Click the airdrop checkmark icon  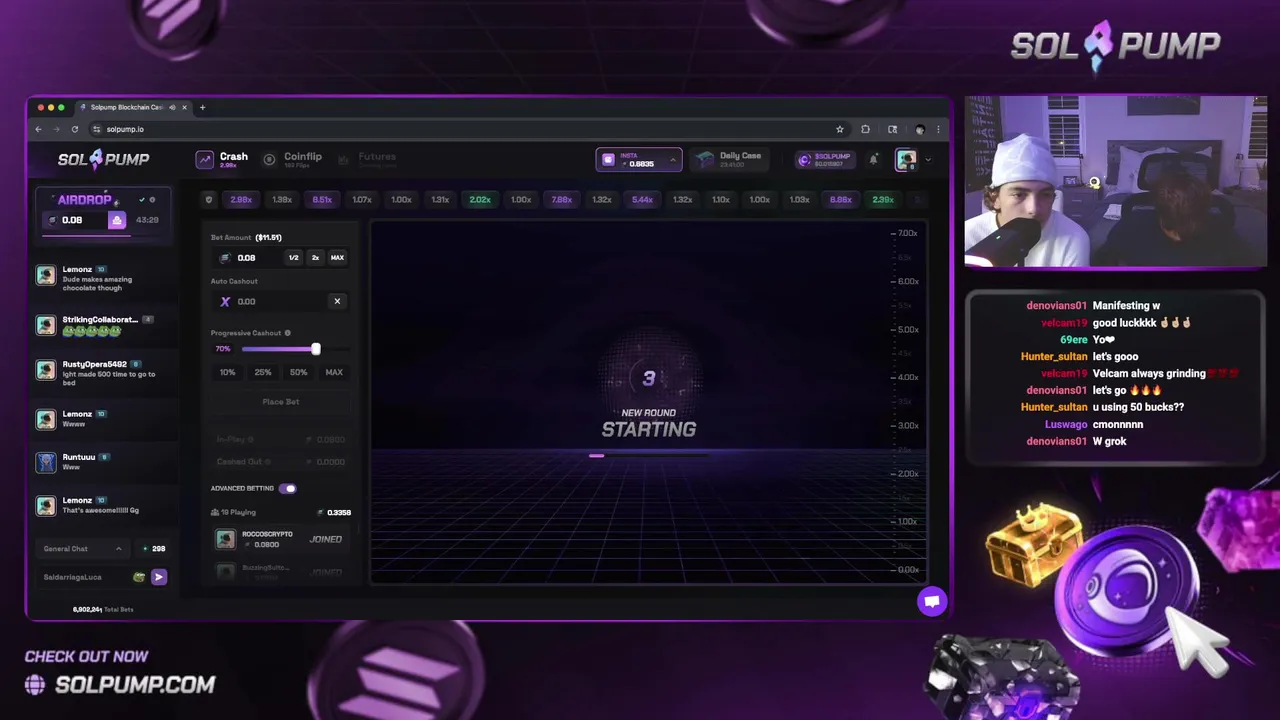142,200
